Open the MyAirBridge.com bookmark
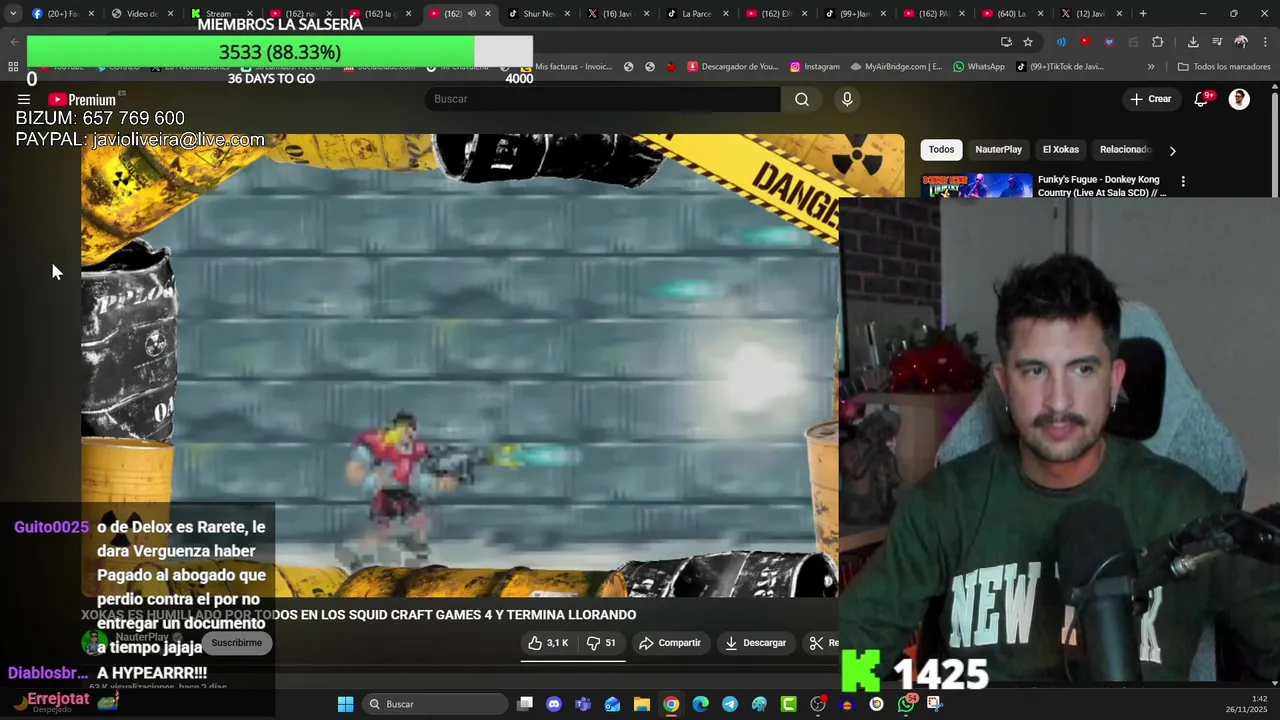 tap(896, 67)
